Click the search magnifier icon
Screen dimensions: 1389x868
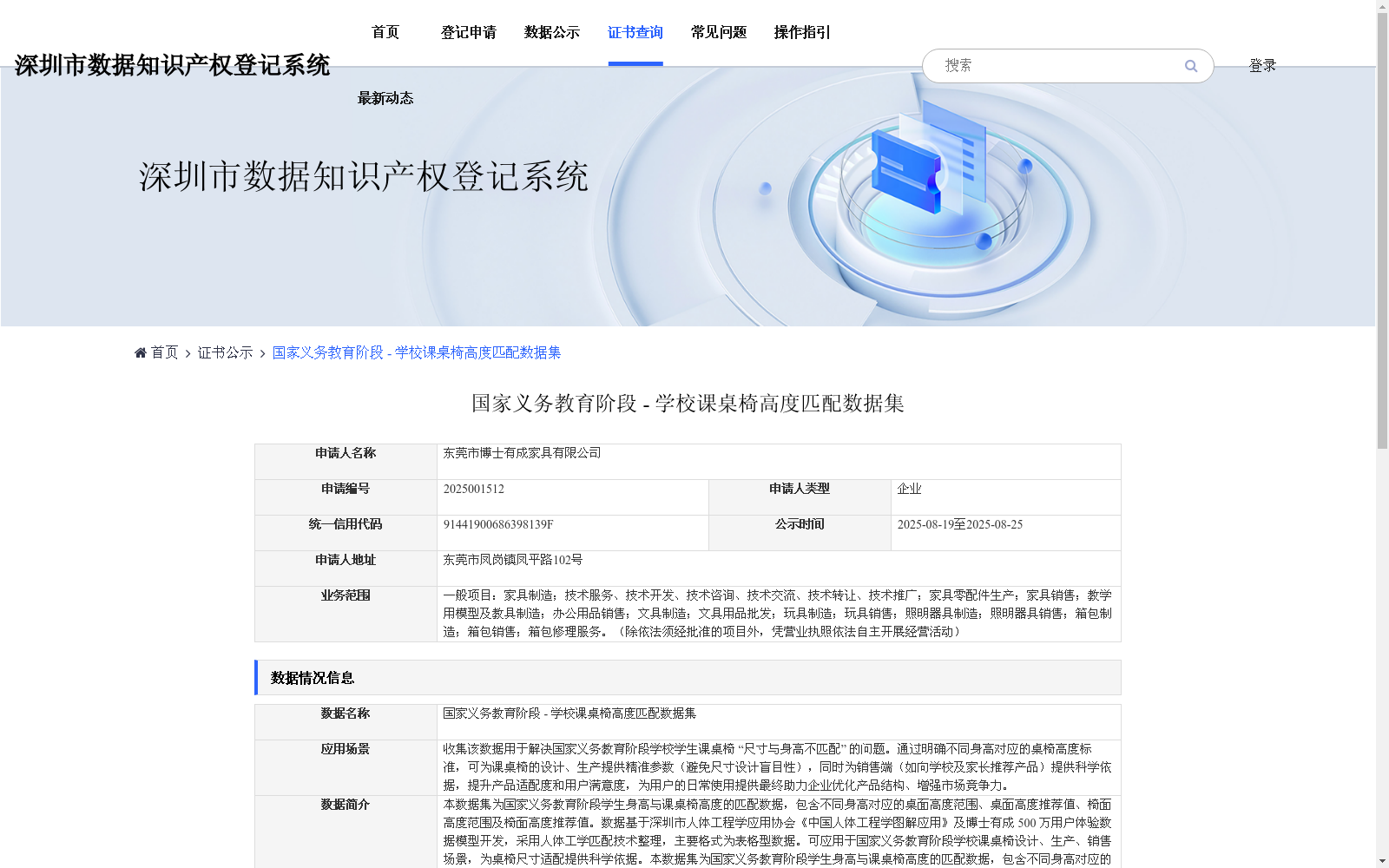pos(1191,66)
